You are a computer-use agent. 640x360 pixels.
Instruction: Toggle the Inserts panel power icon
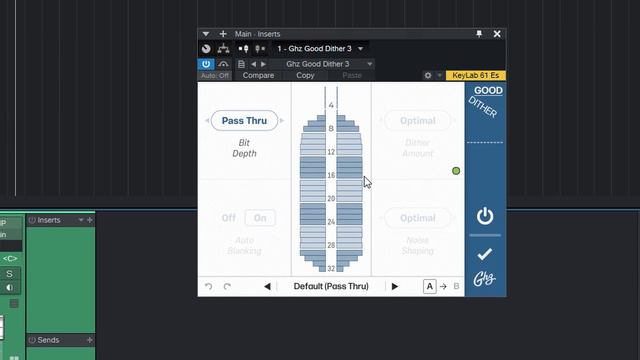[32, 220]
